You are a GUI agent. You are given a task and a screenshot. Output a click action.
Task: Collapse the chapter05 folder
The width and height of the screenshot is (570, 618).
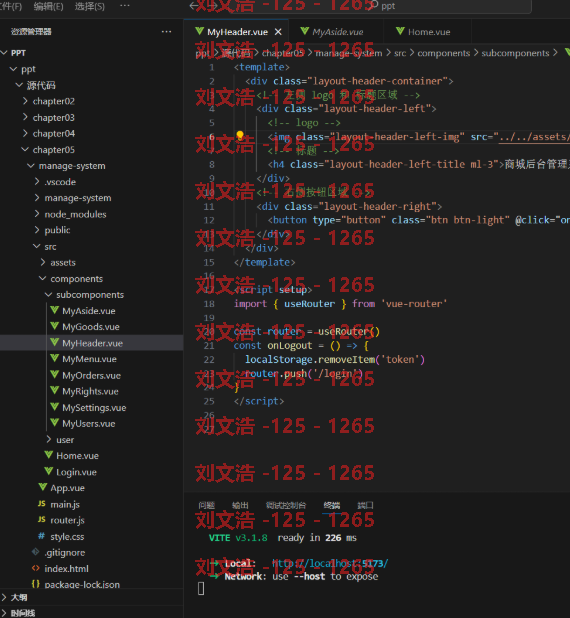(x=25, y=150)
